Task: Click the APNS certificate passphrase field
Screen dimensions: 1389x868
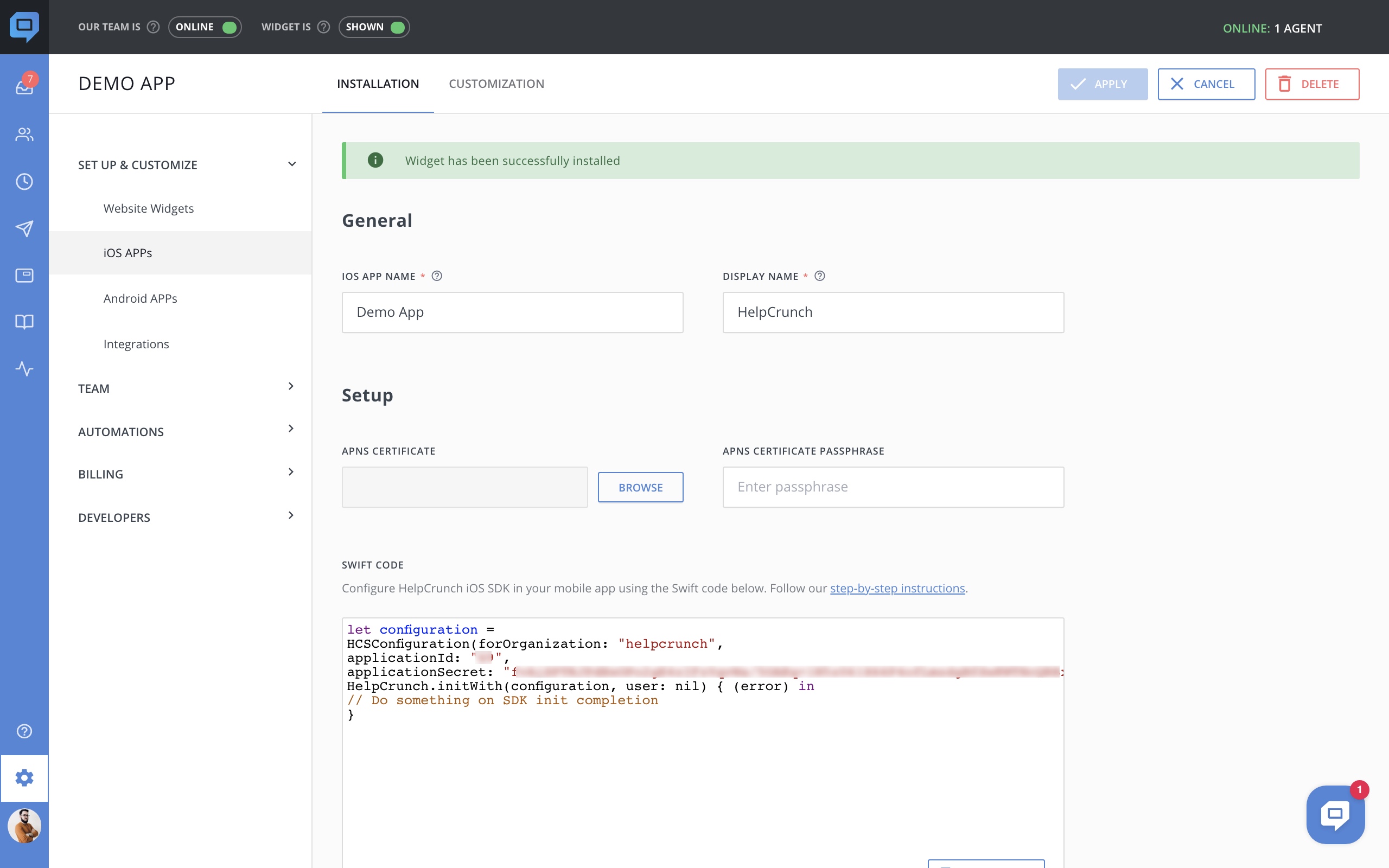Action: coord(893,487)
